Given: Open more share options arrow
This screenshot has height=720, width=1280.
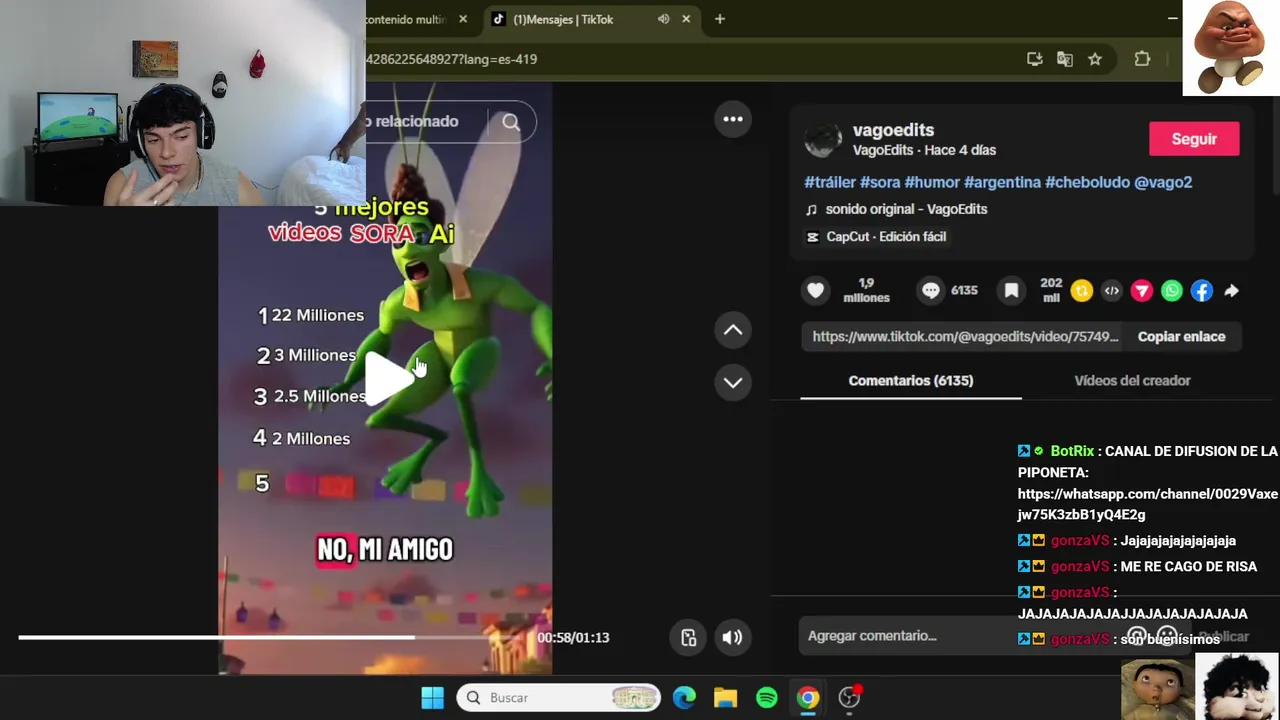Looking at the screenshot, I should click(1232, 291).
